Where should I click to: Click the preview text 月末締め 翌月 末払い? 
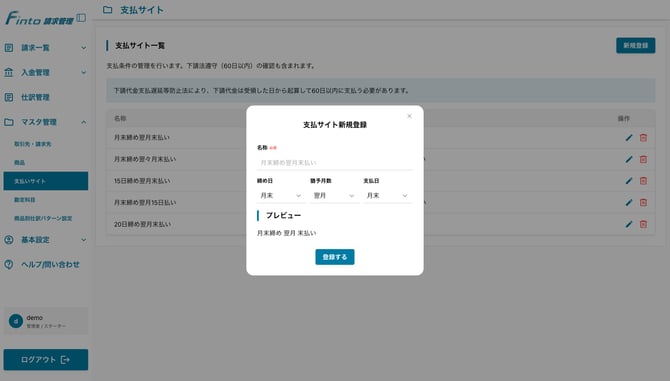click(286, 233)
